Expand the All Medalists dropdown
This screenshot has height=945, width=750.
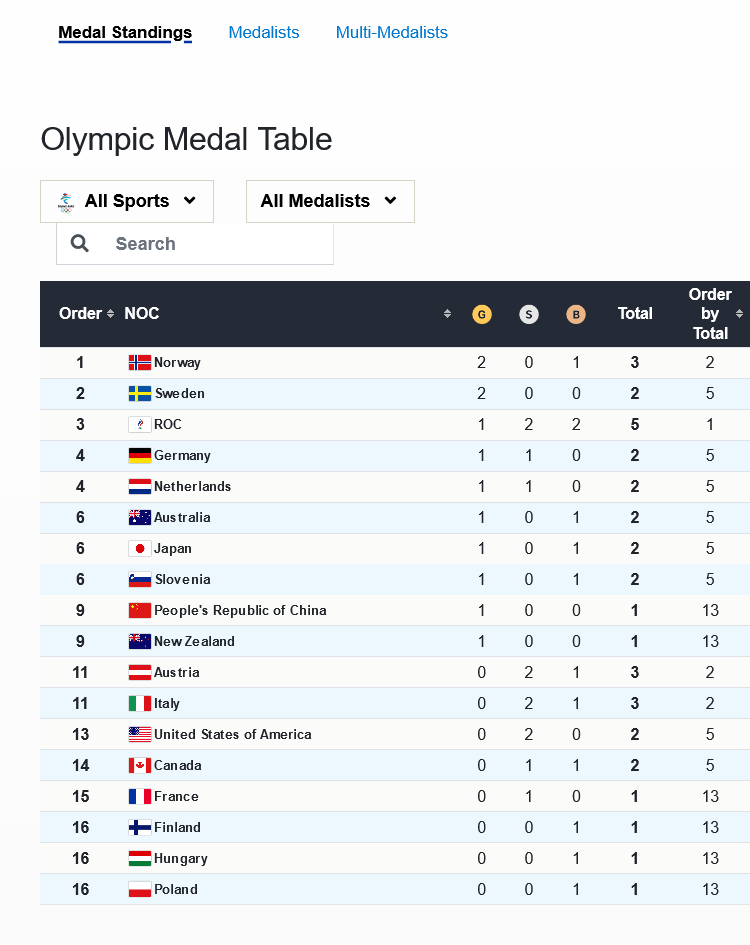click(x=330, y=201)
